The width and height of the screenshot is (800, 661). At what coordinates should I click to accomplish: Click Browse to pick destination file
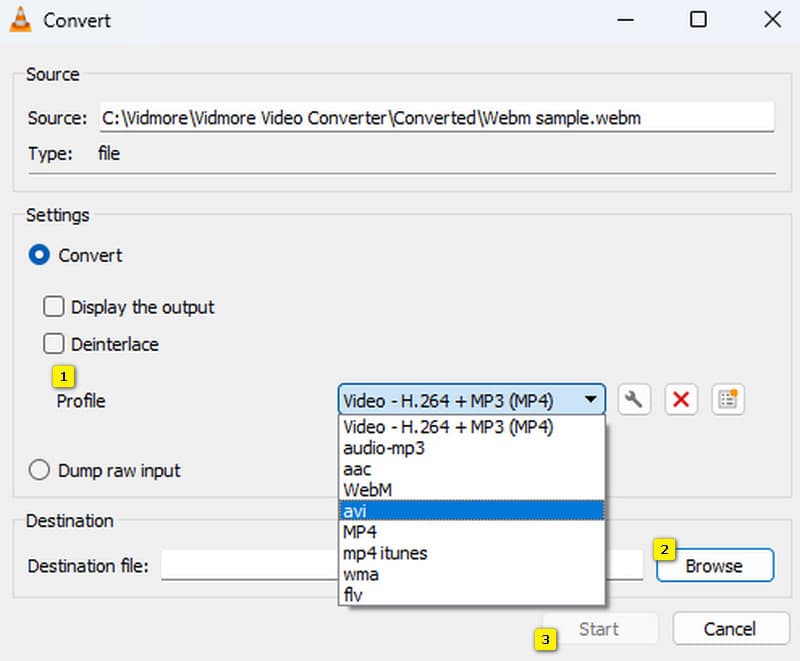(714, 565)
